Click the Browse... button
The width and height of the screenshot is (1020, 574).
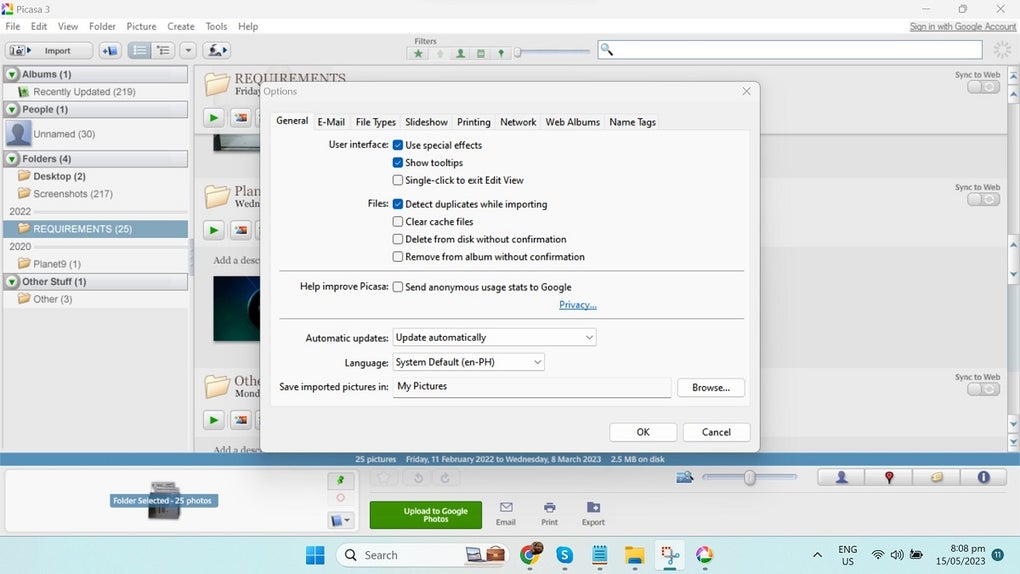pyautogui.click(x=710, y=388)
